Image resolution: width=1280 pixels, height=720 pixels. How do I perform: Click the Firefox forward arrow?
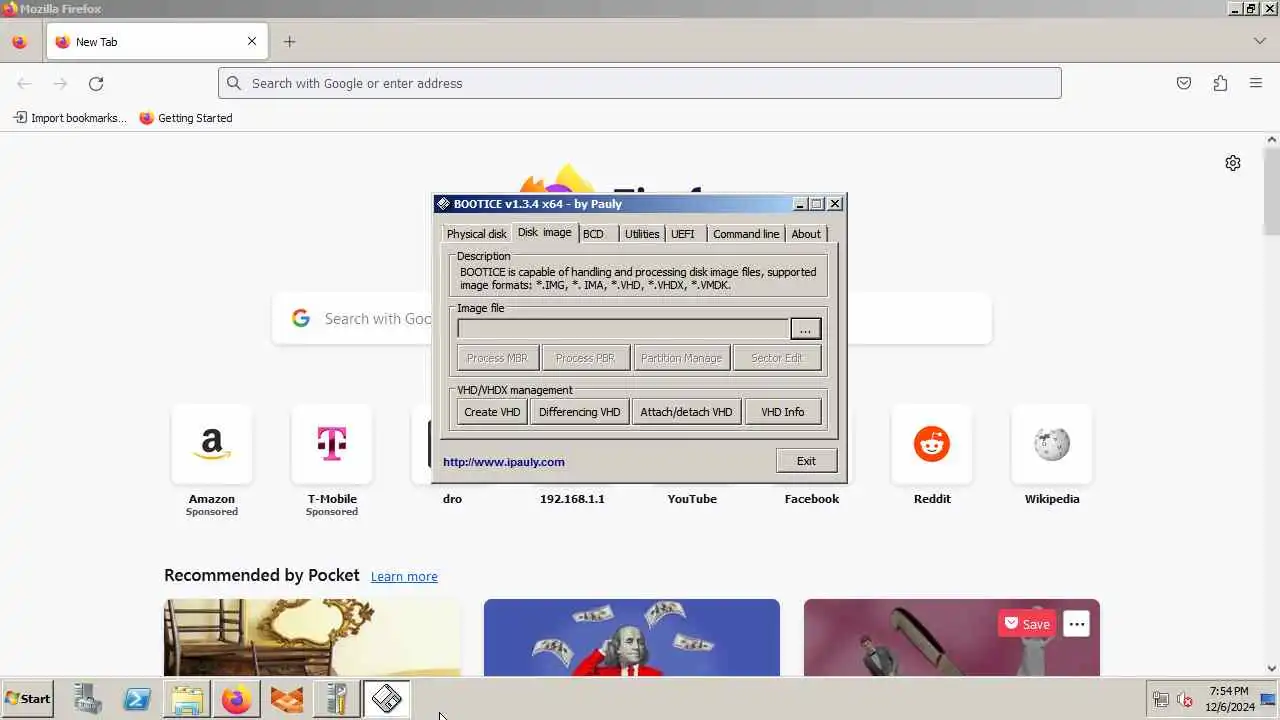point(60,83)
